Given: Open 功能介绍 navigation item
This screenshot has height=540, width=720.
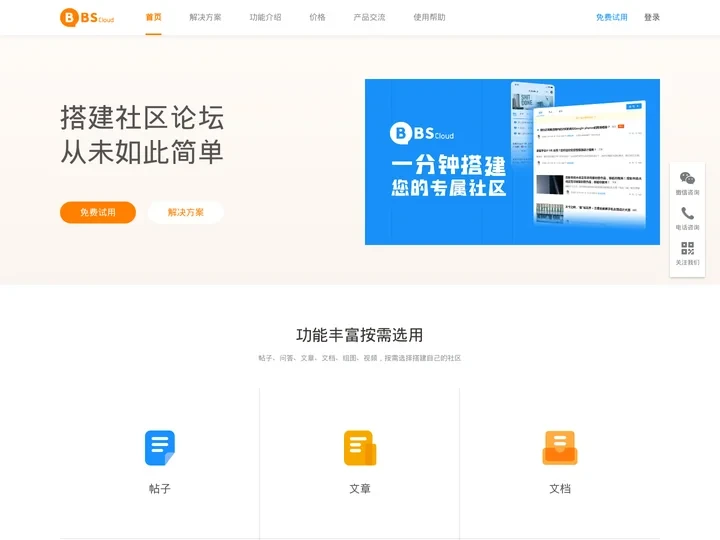Looking at the screenshot, I should (x=265, y=17).
